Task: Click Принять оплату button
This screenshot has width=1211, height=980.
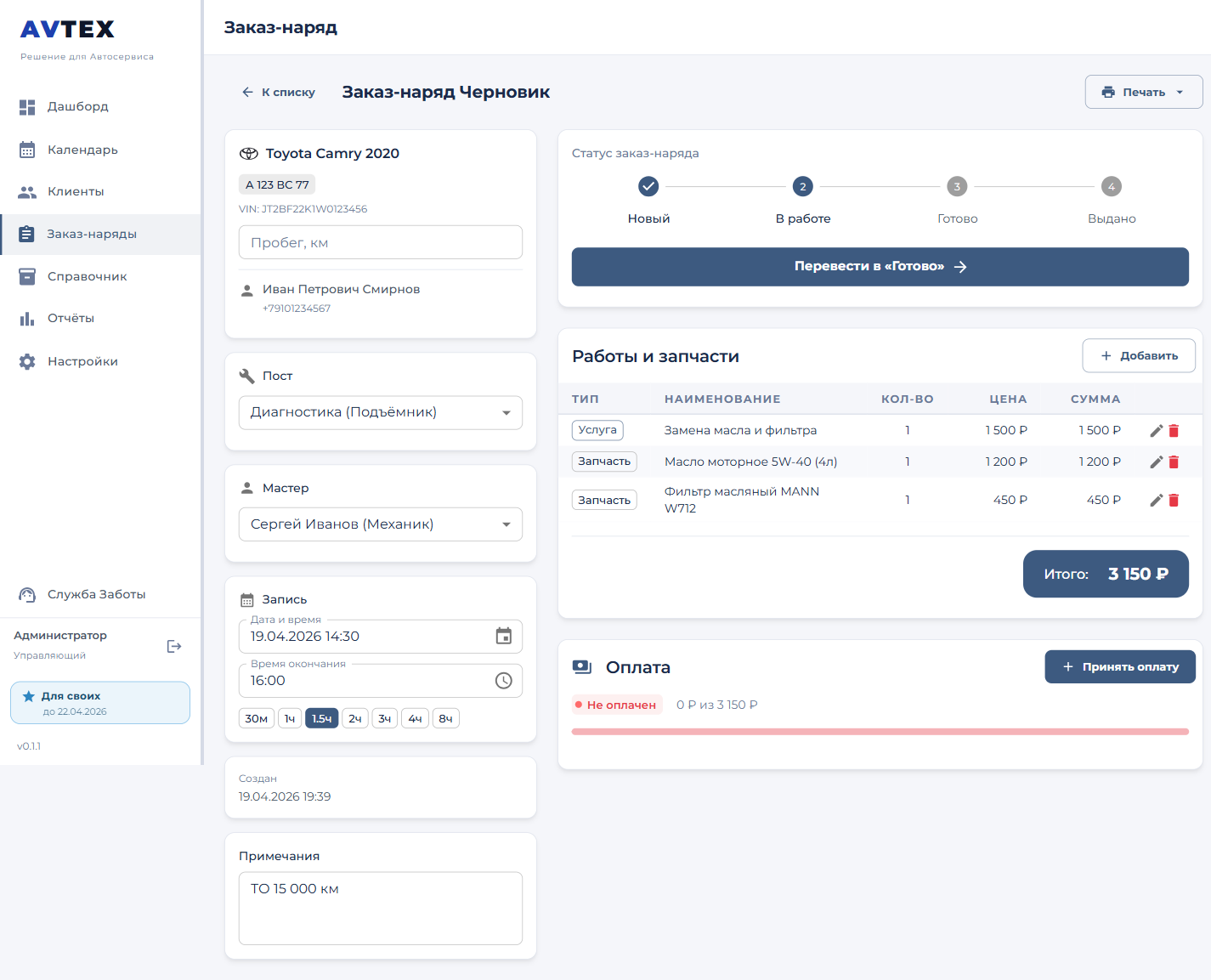Action: tap(1119, 667)
